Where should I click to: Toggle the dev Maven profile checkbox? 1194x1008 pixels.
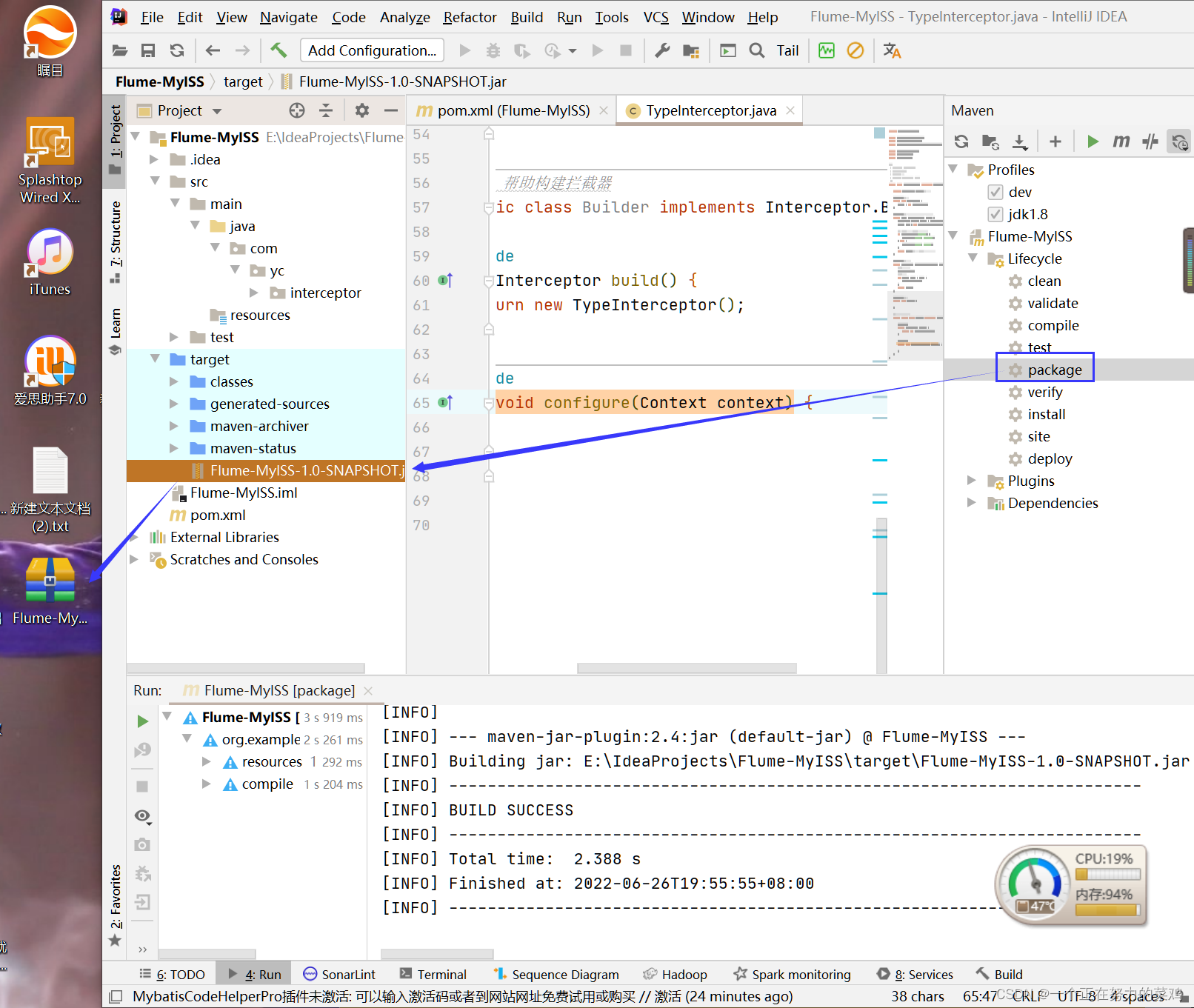pyautogui.click(x=995, y=192)
